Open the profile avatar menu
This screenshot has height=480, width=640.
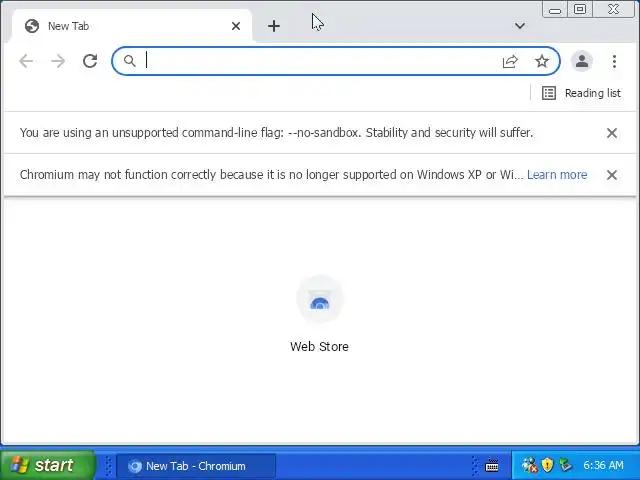click(582, 61)
